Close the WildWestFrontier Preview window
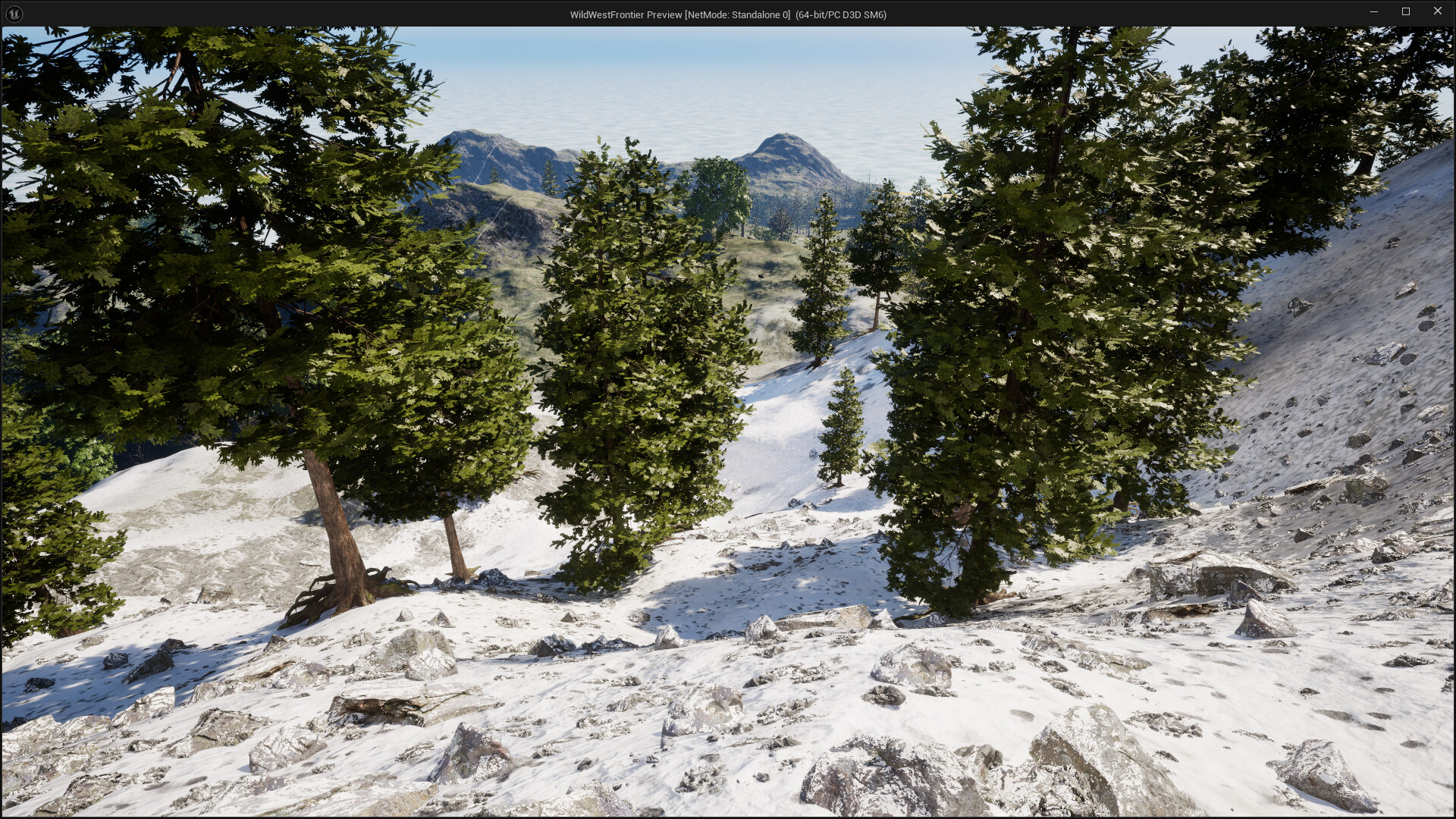The width and height of the screenshot is (1456, 819). click(x=1438, y=11)
